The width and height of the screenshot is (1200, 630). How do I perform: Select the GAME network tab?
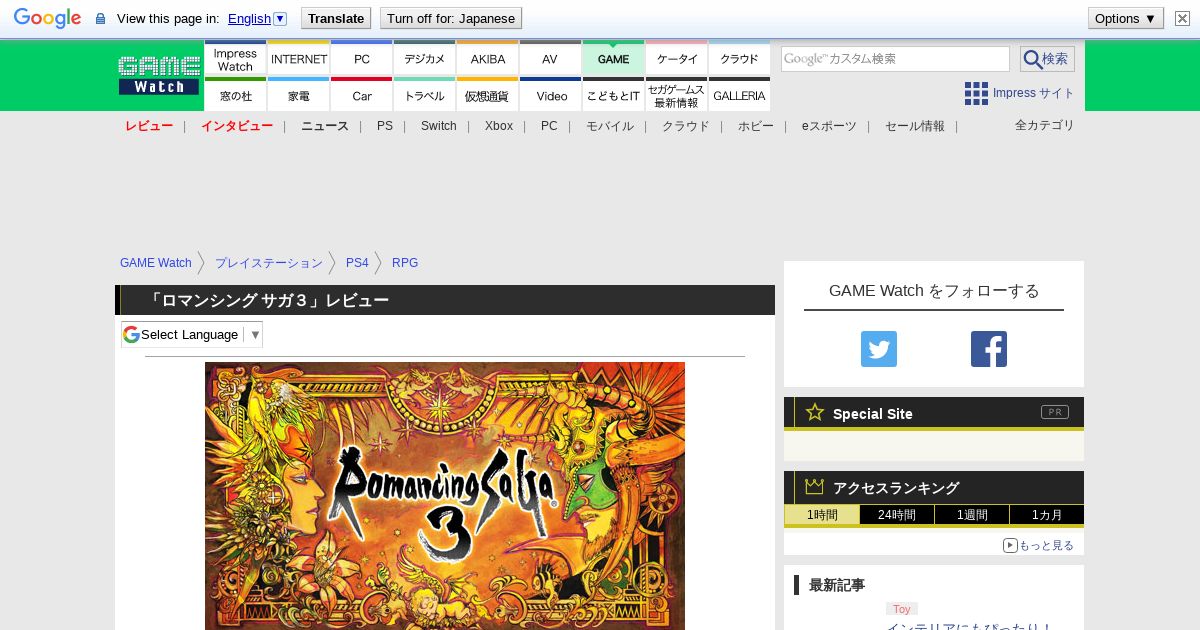coord(613,59)
